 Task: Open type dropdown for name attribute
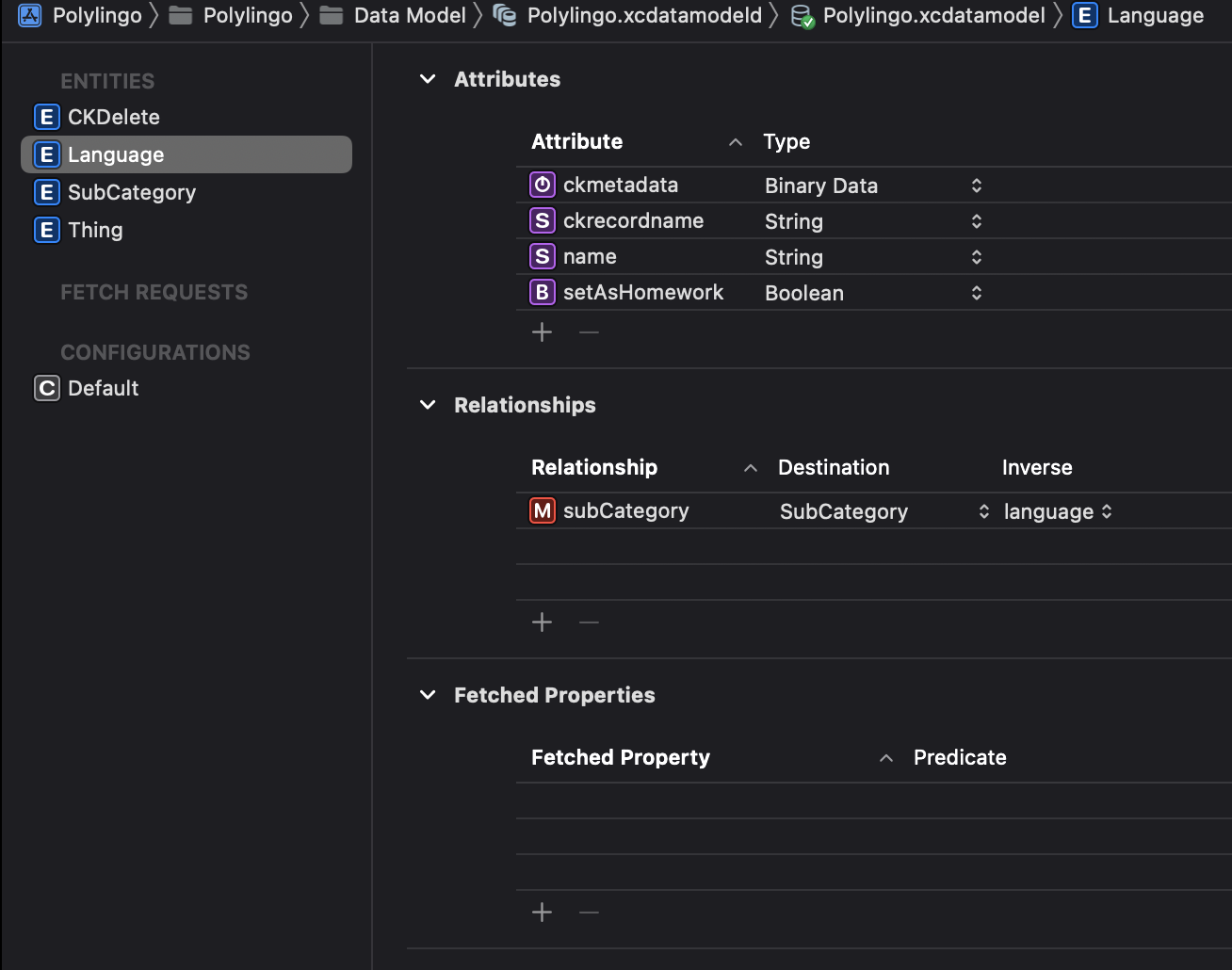click(977, 257)
